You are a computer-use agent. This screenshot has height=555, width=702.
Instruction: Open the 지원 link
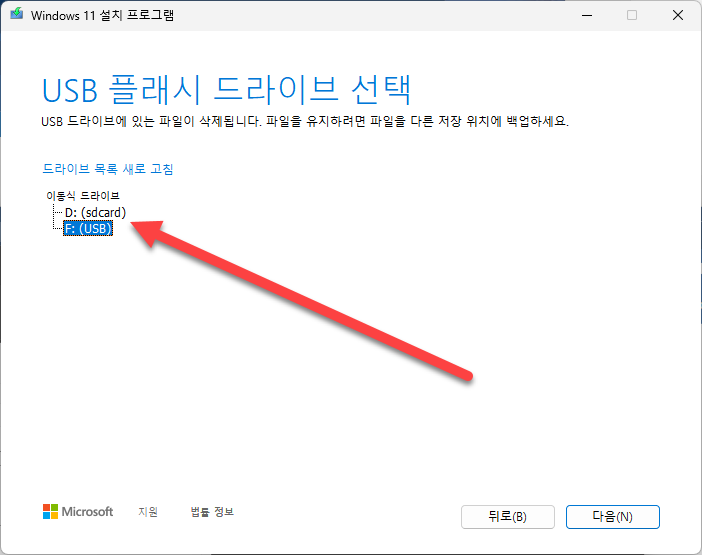(148, 512)
